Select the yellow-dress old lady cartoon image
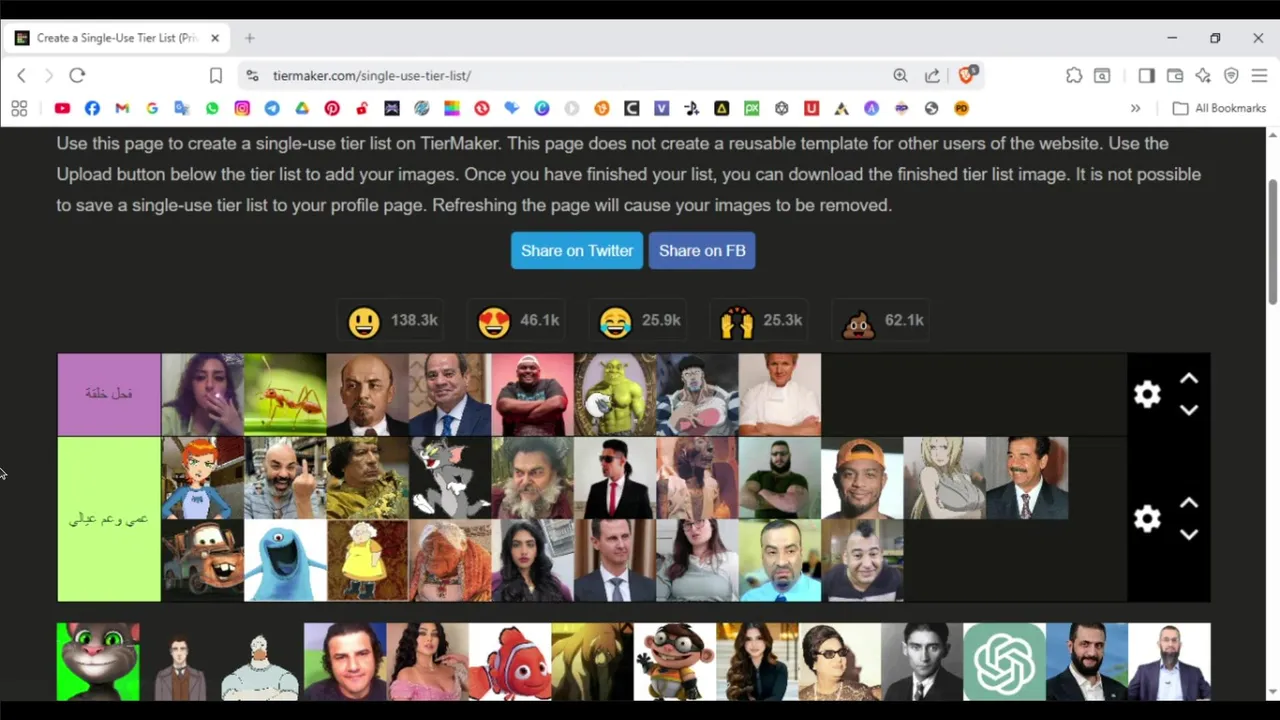 tap(368, 560)
